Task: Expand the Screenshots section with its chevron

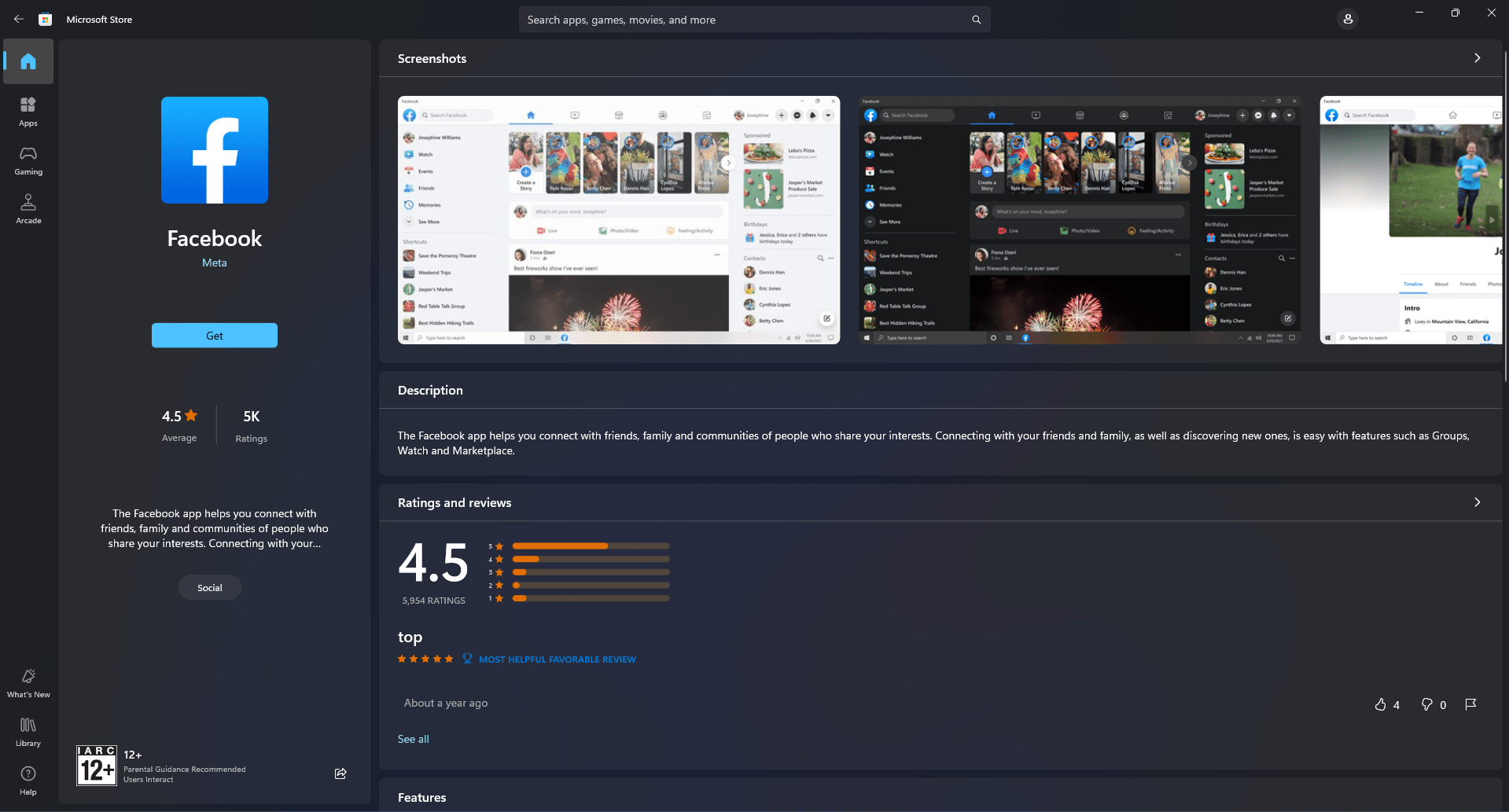Action: coord(1477,58)
